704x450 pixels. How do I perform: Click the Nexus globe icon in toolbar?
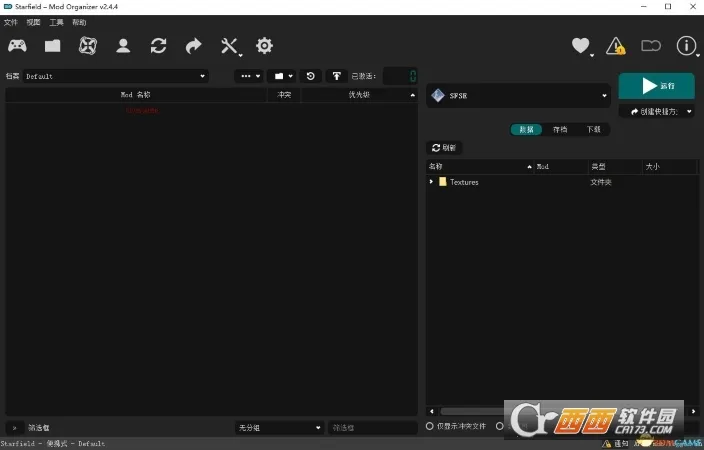[x=88, y=45]
